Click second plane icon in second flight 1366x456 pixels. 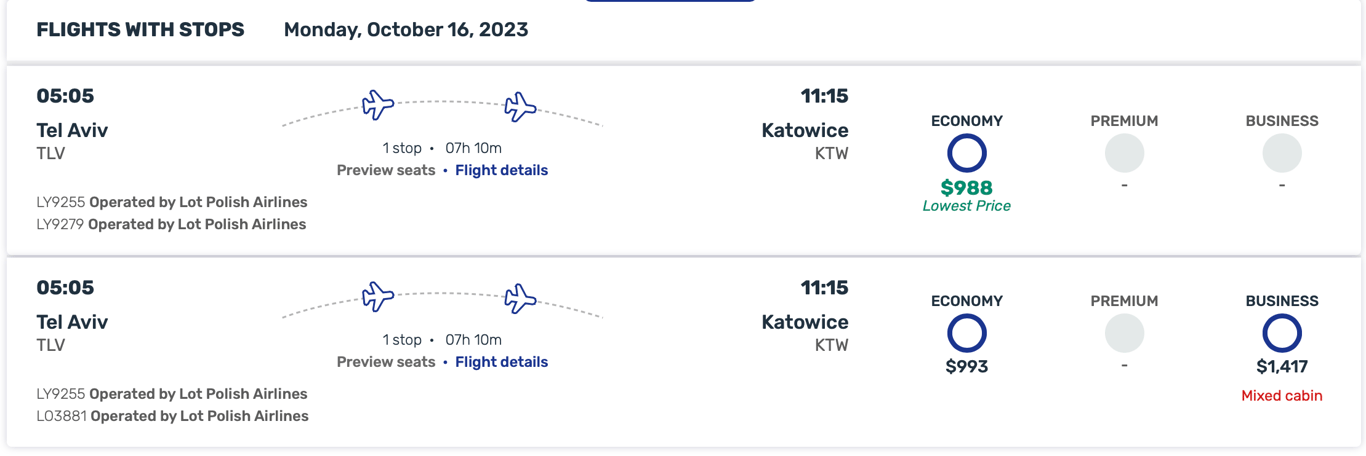tap(520, 298)
